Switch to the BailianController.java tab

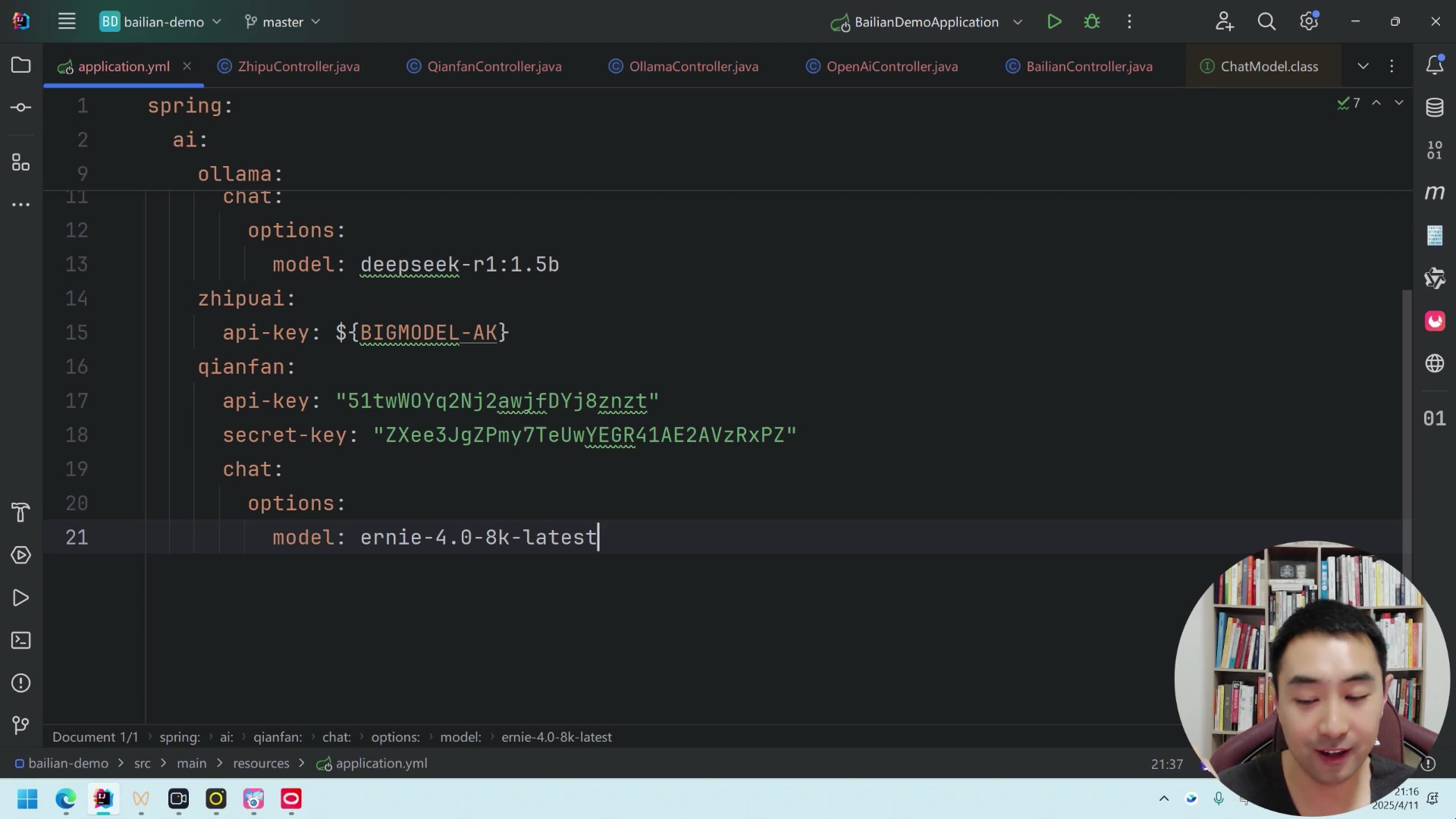[1088, 67]
